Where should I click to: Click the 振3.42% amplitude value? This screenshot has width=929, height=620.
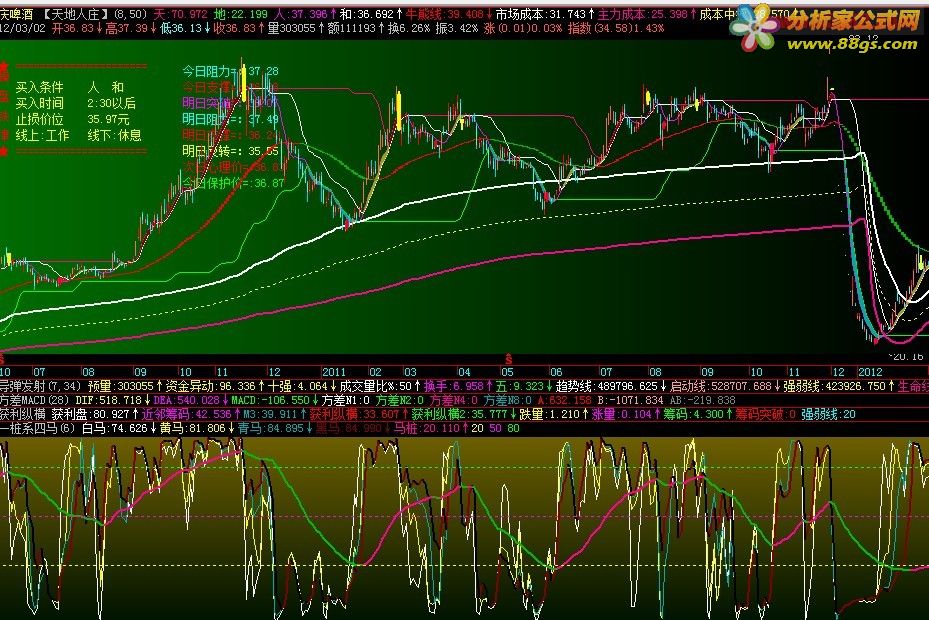click(457, 28)
